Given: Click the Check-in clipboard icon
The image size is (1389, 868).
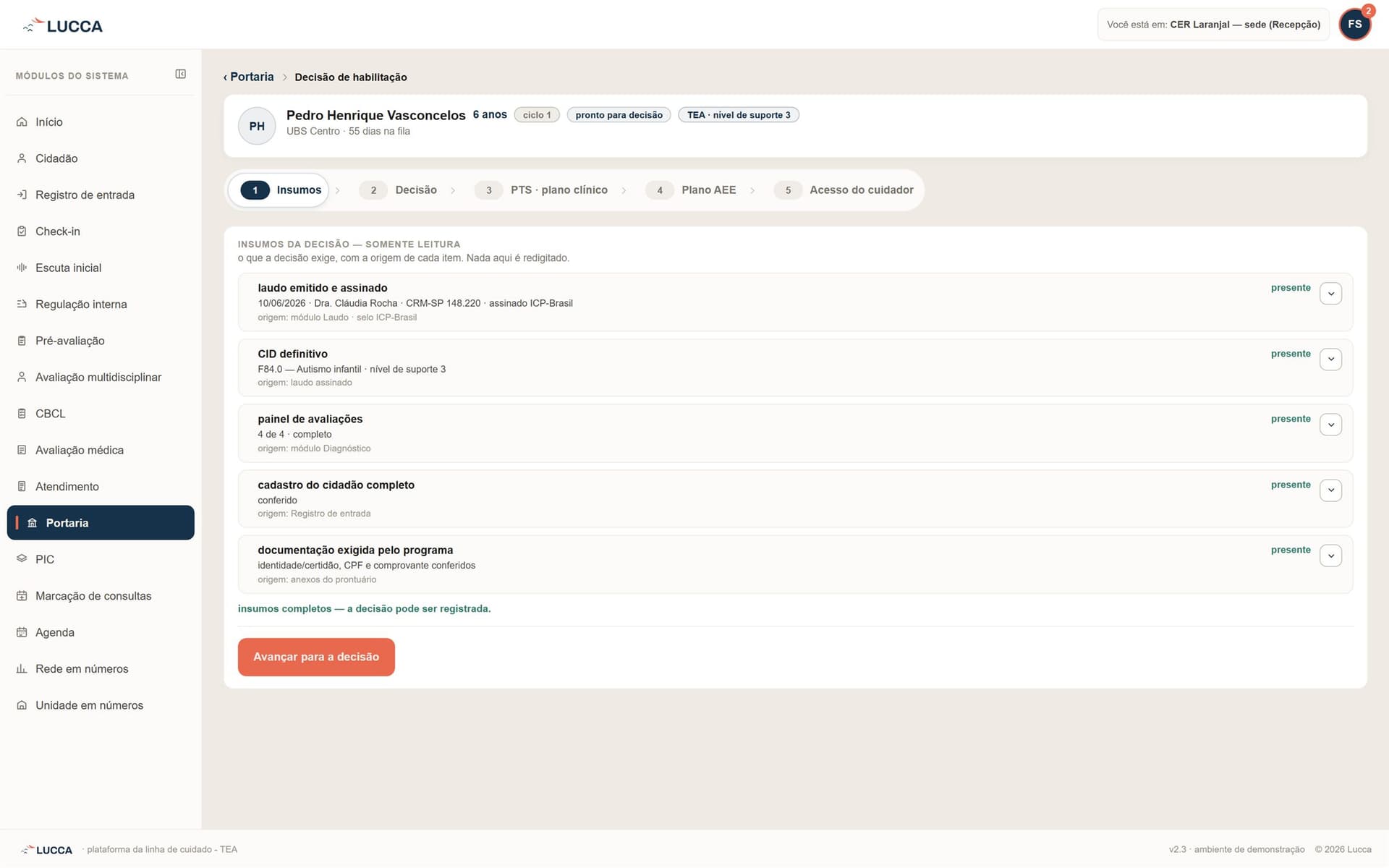Looking at the screenshot, I should 22,231.
